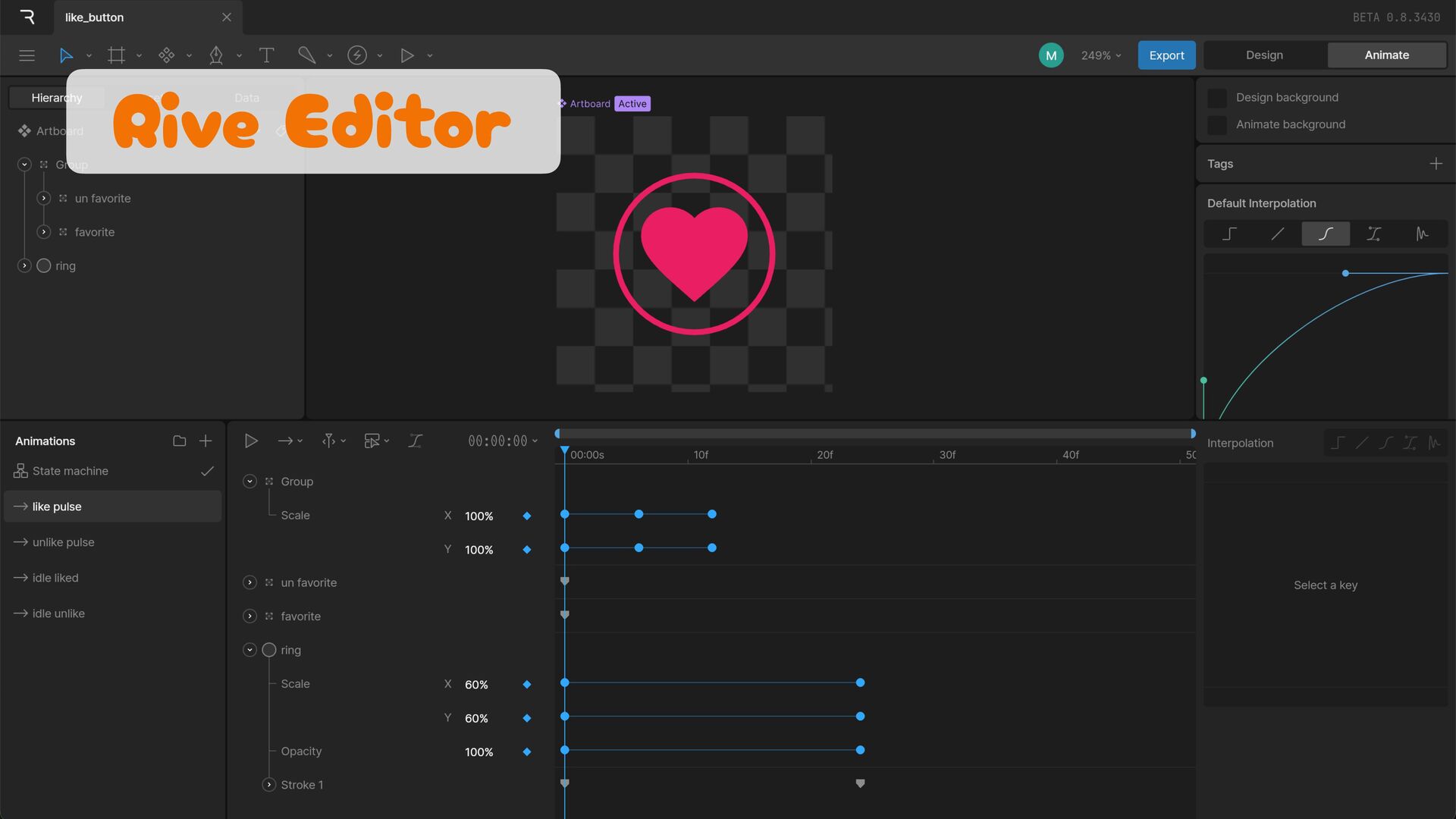Viewport: 1456px width, 819px height.
Task: Toggle Design background checkbox
Action: click(x=1217, y=98)
